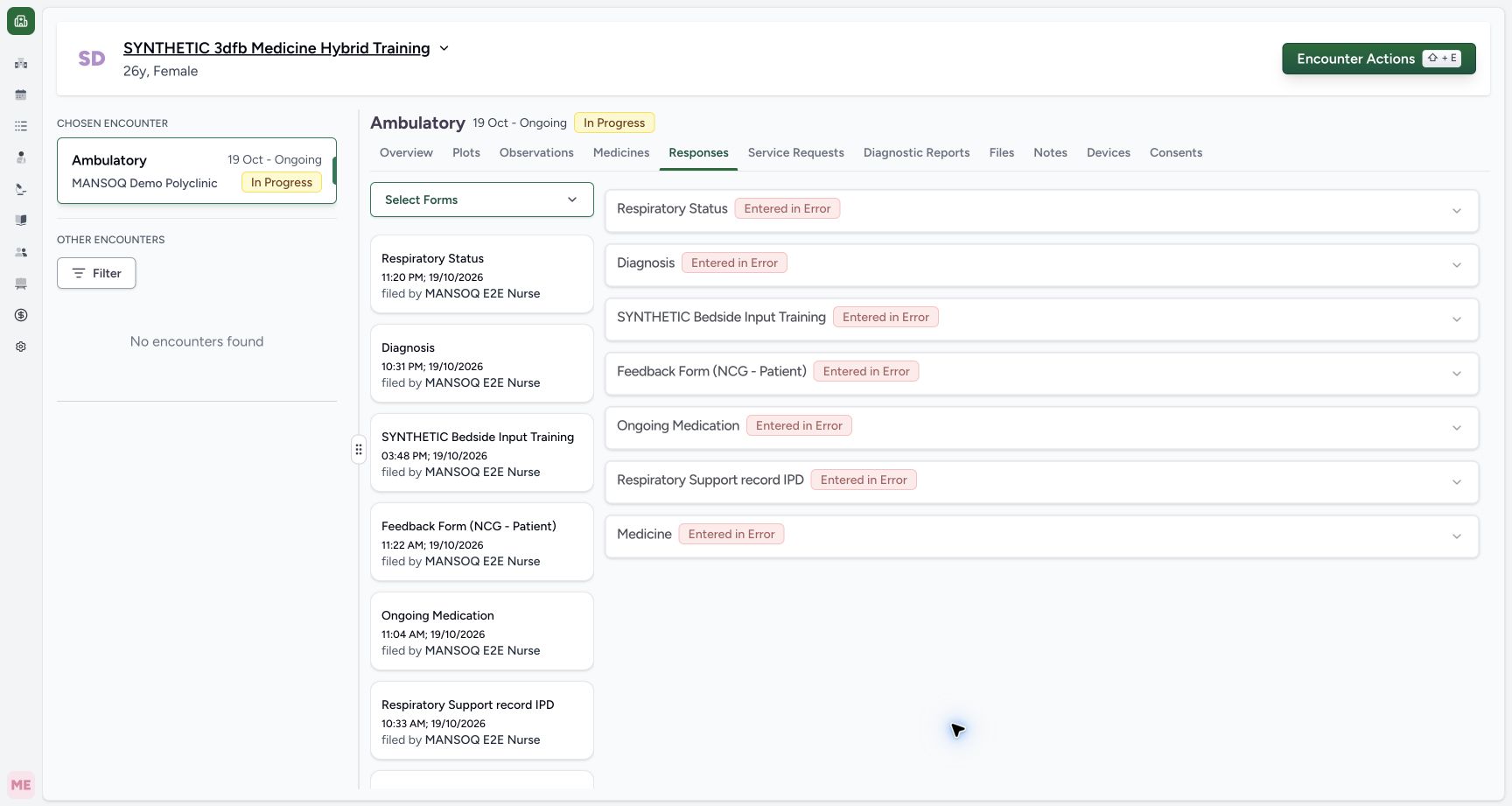
Task: Open the Consents tab
Action: coord(1176,152)
